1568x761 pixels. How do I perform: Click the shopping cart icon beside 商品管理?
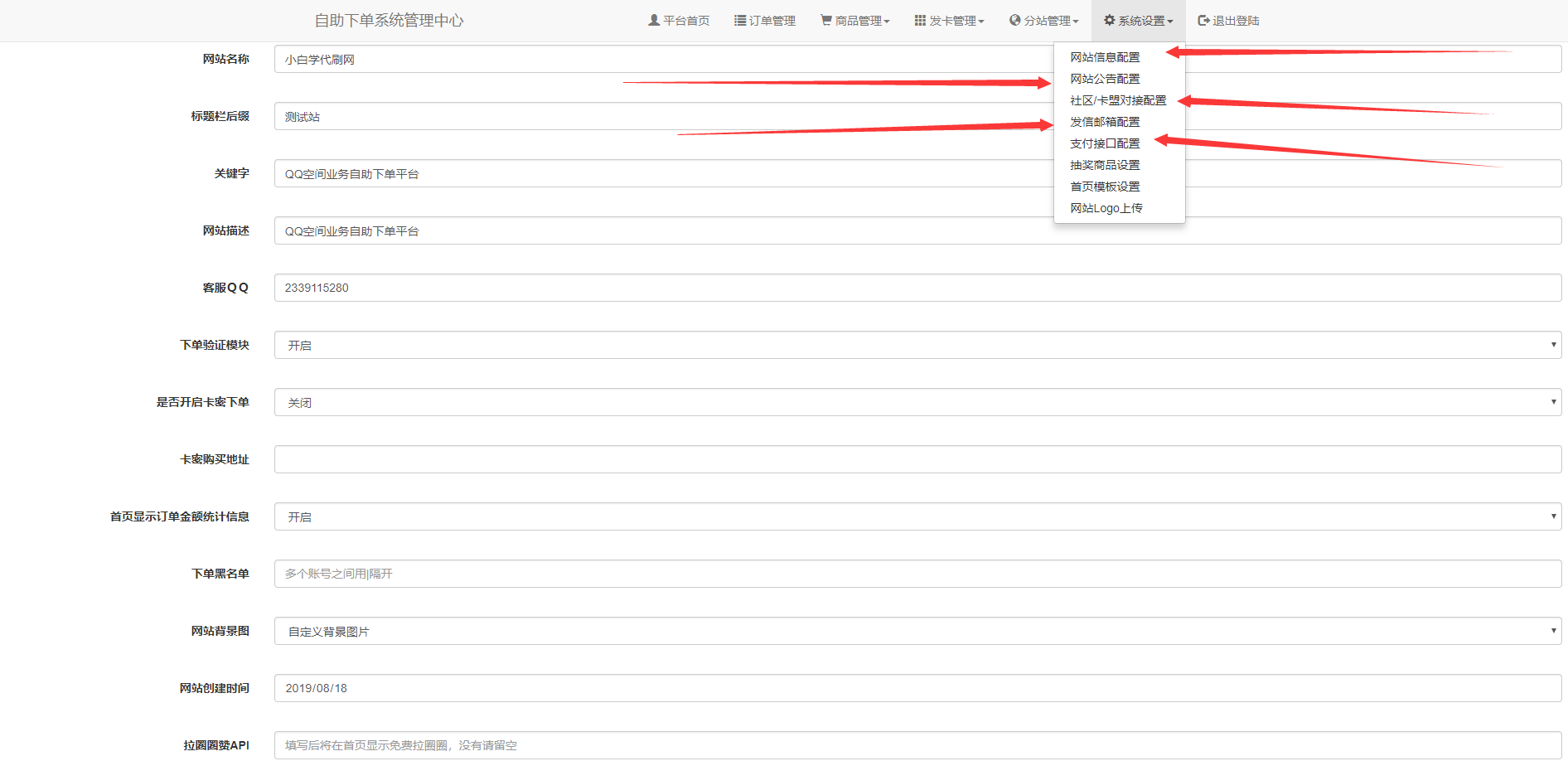(826, 20)
